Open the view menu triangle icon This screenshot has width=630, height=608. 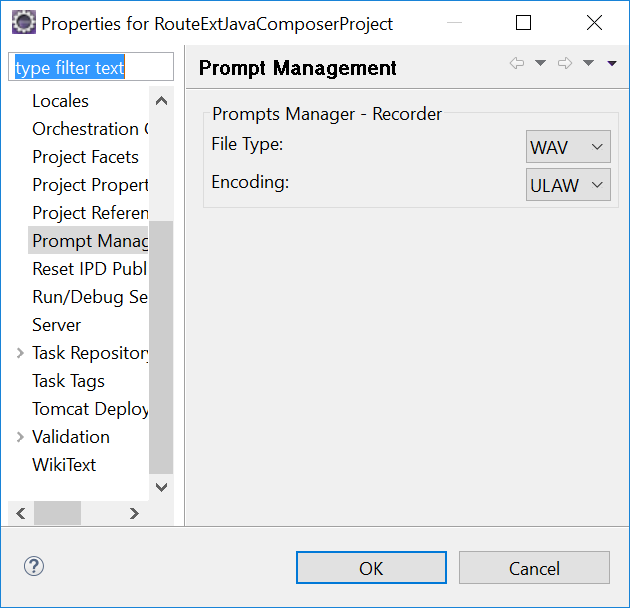click(612, 64)
